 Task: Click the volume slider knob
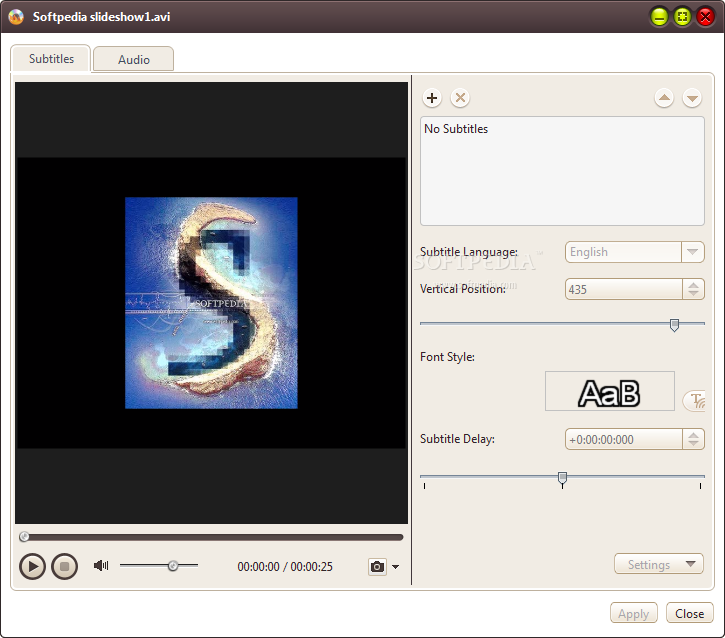point(173,565)
